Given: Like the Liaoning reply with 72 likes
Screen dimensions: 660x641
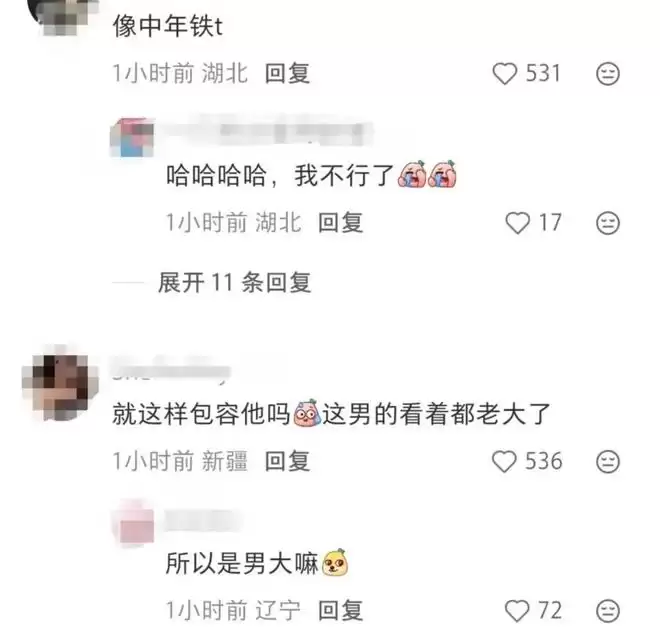Looking at the screenshot, I should pos(517,611).
